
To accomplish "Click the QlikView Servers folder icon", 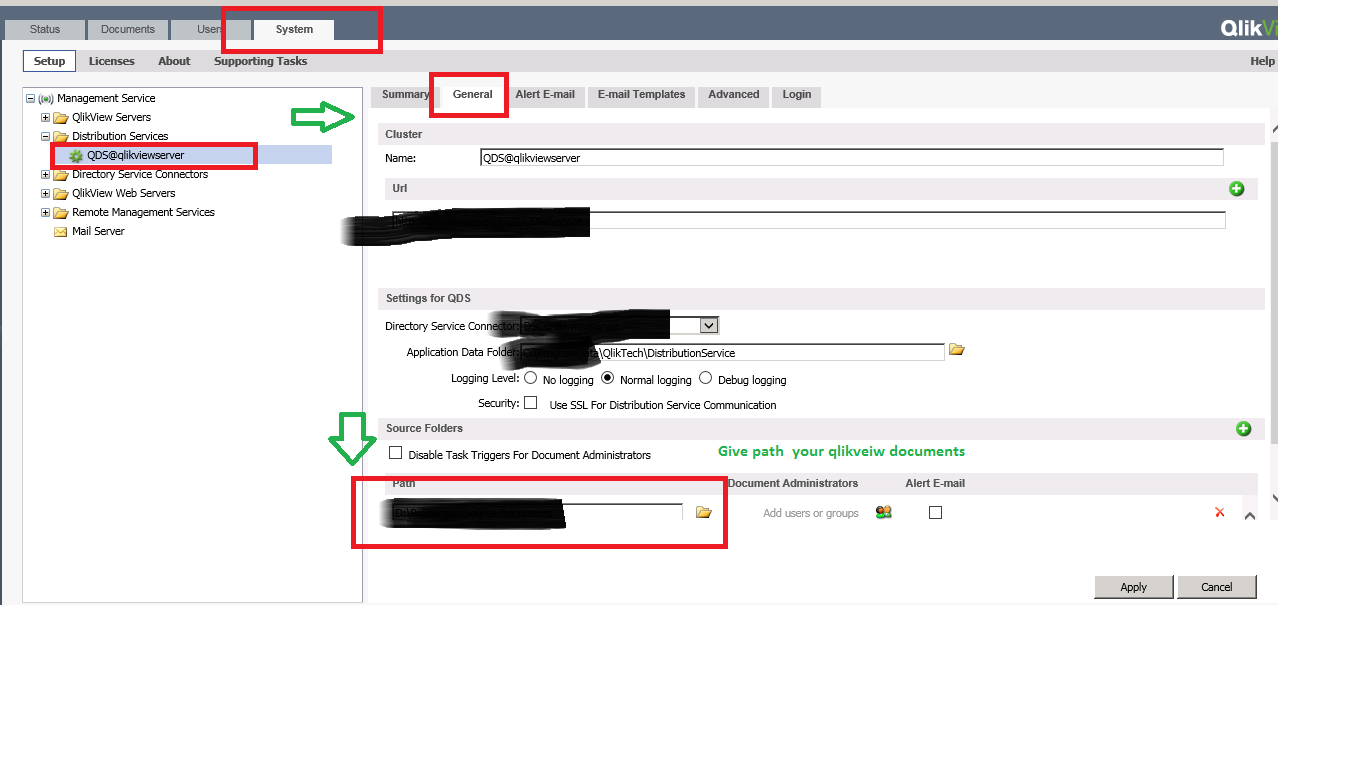I will click(61, 117).
